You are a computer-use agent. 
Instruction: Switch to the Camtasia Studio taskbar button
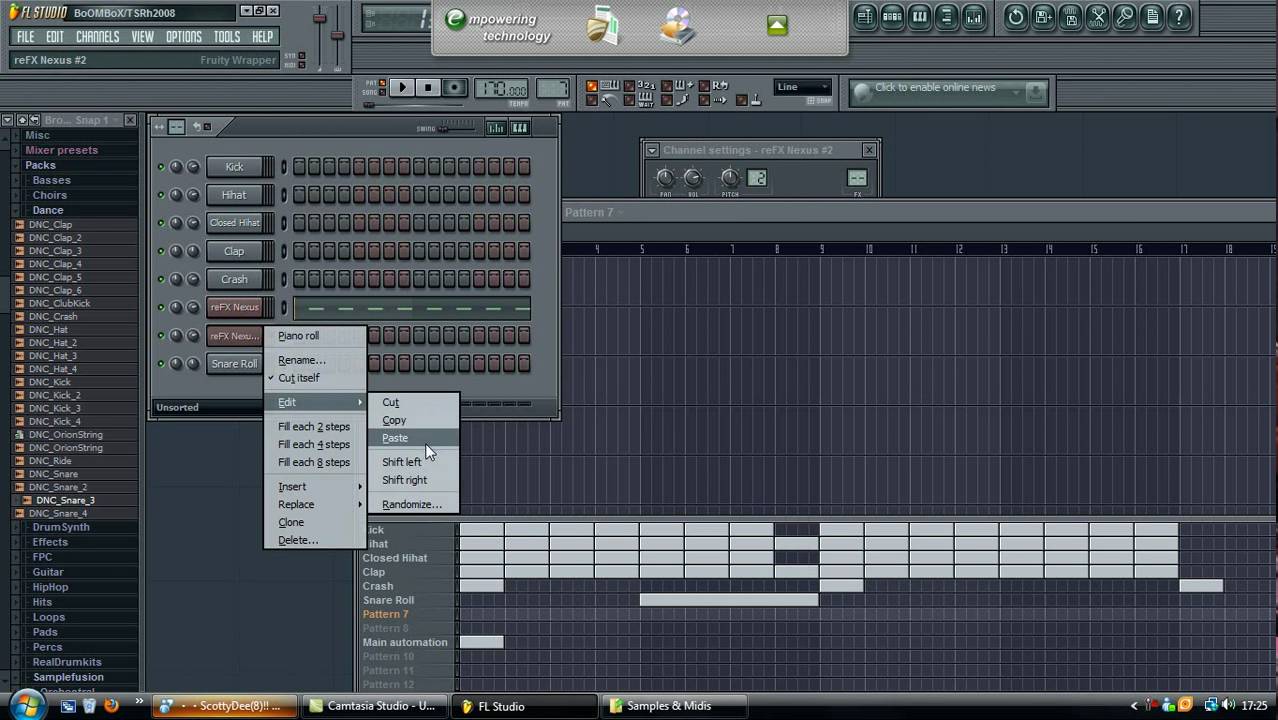pos(373,706)
